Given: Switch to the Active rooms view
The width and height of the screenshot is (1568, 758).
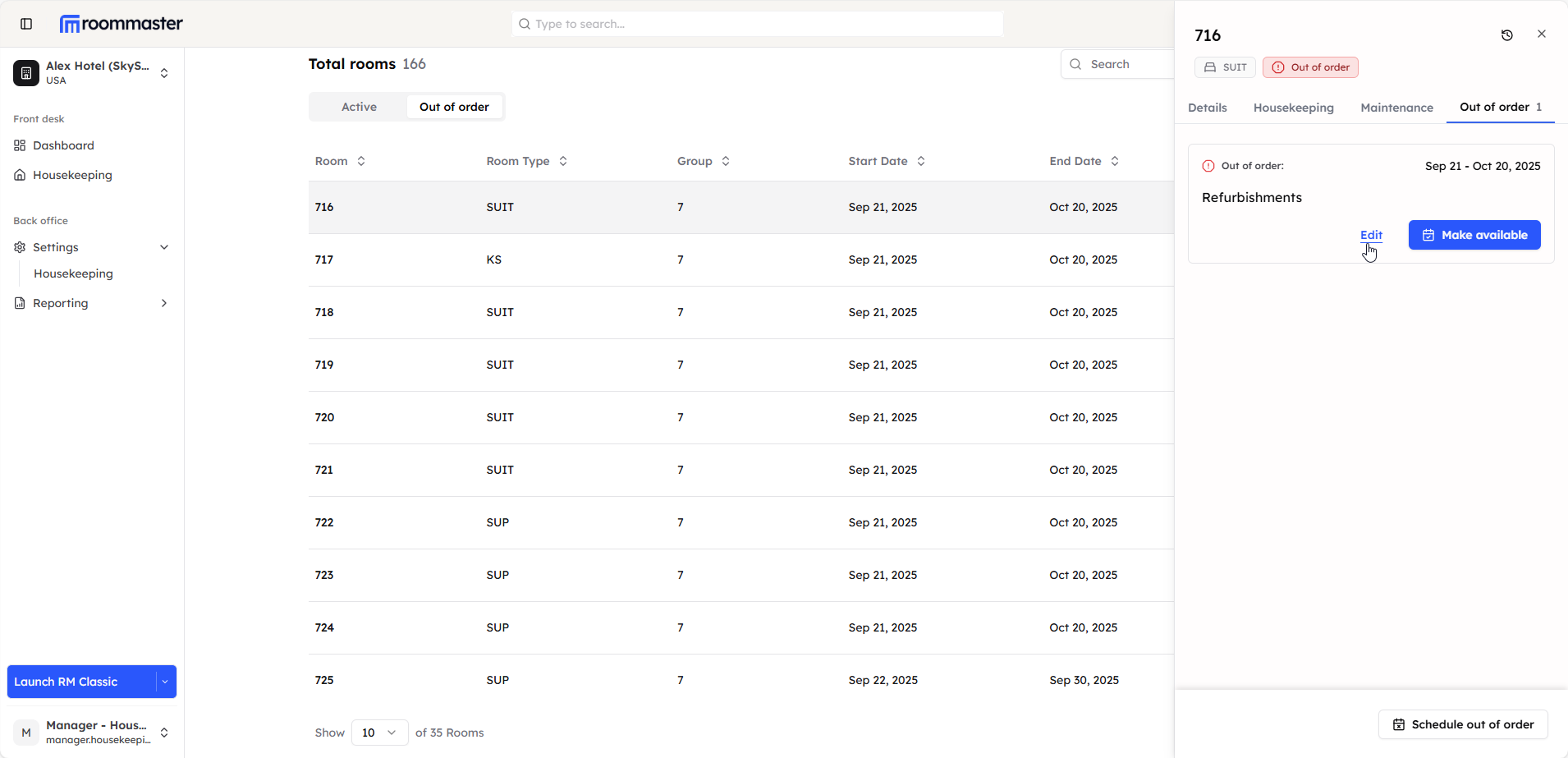Looking at the screenshot, I should click(x=359, y=107).
